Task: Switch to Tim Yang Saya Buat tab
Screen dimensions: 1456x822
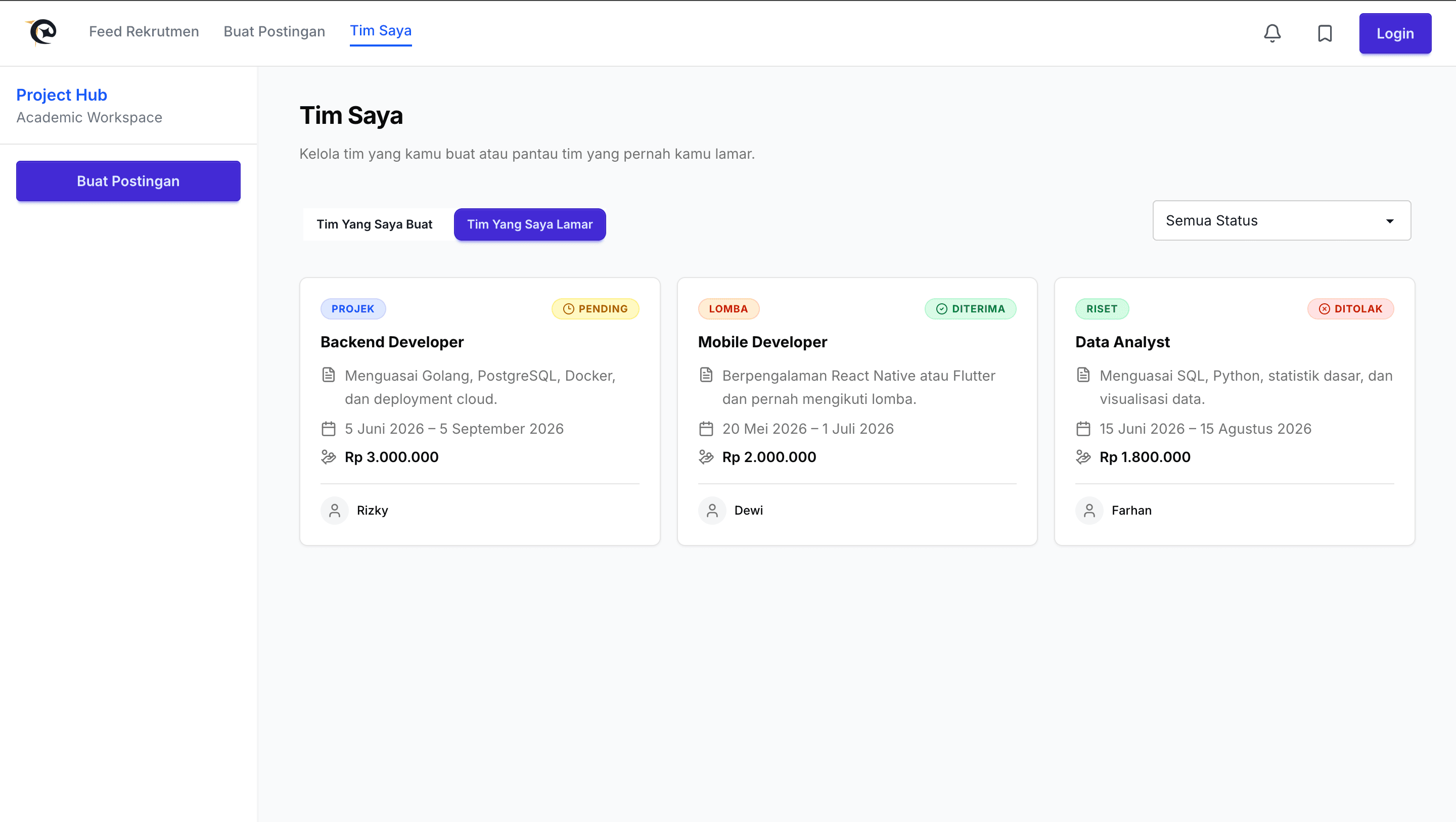Action: coord(374,224)
